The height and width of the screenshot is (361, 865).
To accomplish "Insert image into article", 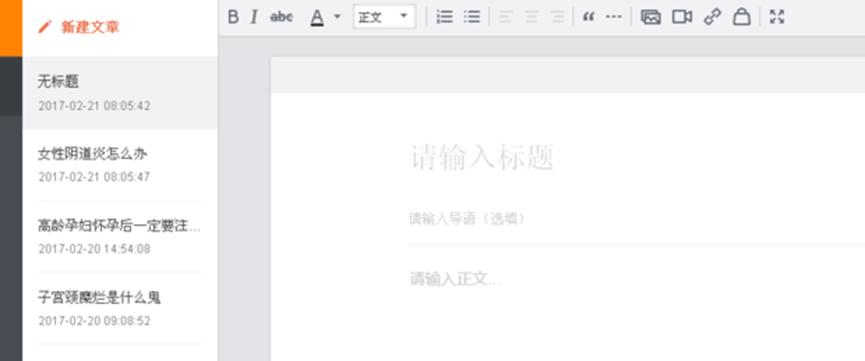I will 651,17.
